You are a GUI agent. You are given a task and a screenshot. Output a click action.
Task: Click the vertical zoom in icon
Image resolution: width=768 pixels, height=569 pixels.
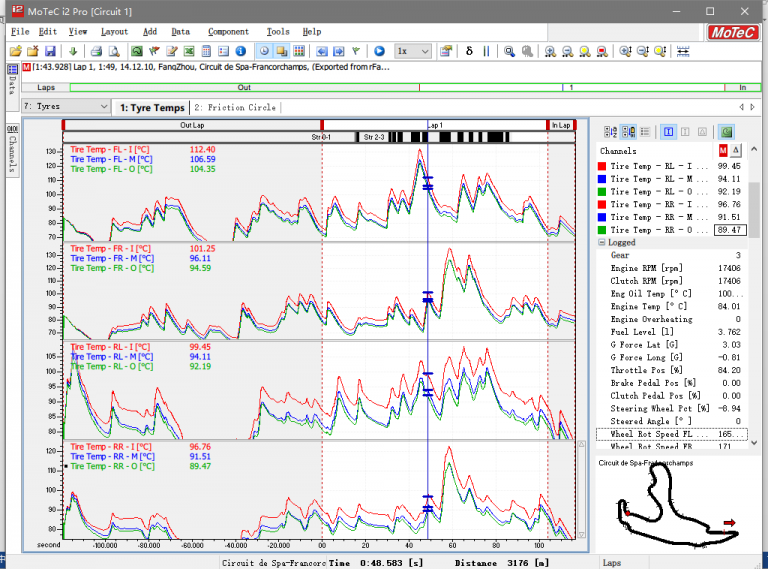[625, 51]
